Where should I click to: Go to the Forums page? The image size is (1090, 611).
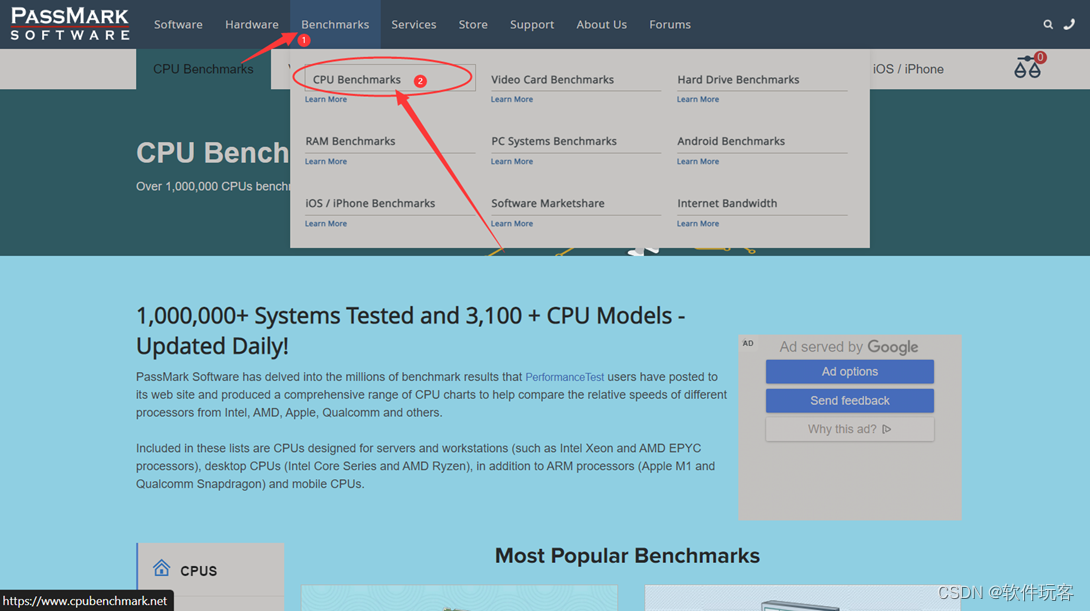(670, 24)
